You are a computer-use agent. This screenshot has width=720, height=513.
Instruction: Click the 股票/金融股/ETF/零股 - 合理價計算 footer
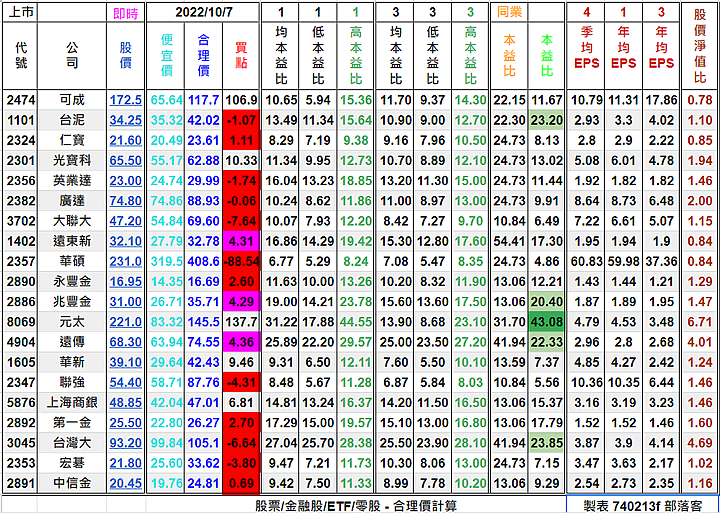coord(356,506)
